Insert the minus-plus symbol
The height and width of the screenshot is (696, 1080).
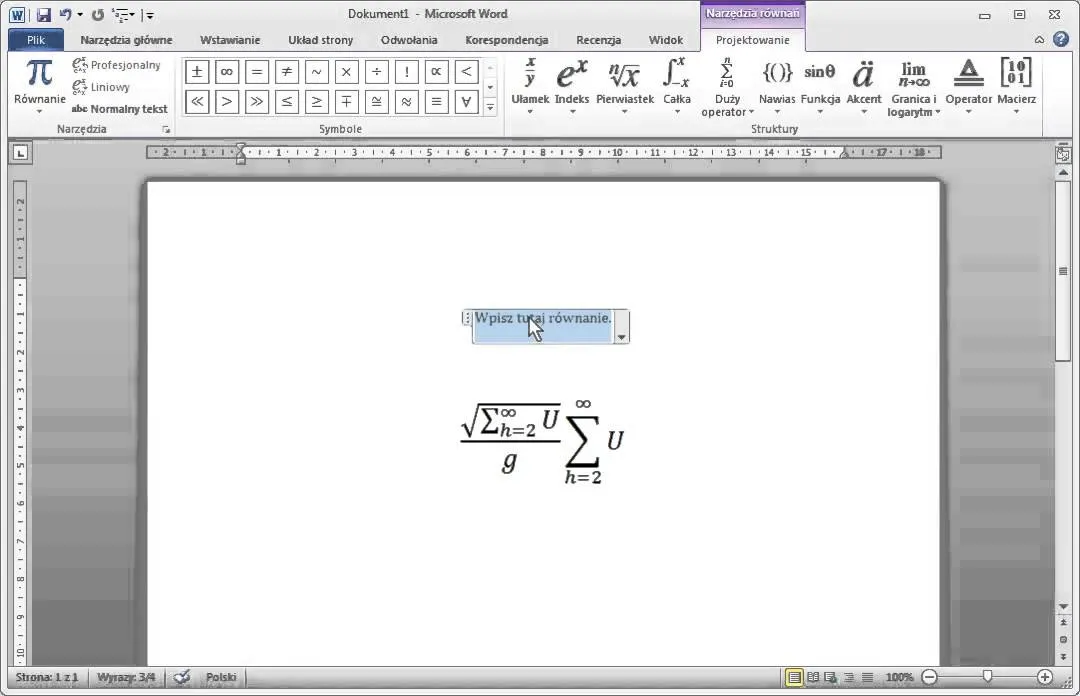coord(346,102)
